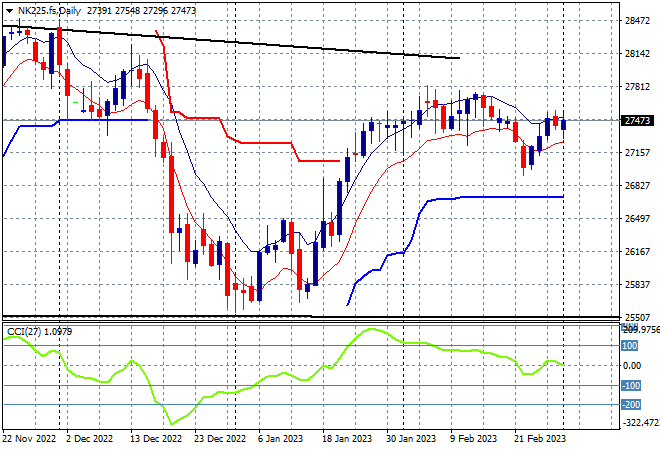This screenshot has width=660, height=450.
Task: Select the 25507 price axis label
Action: click(637, 317)
